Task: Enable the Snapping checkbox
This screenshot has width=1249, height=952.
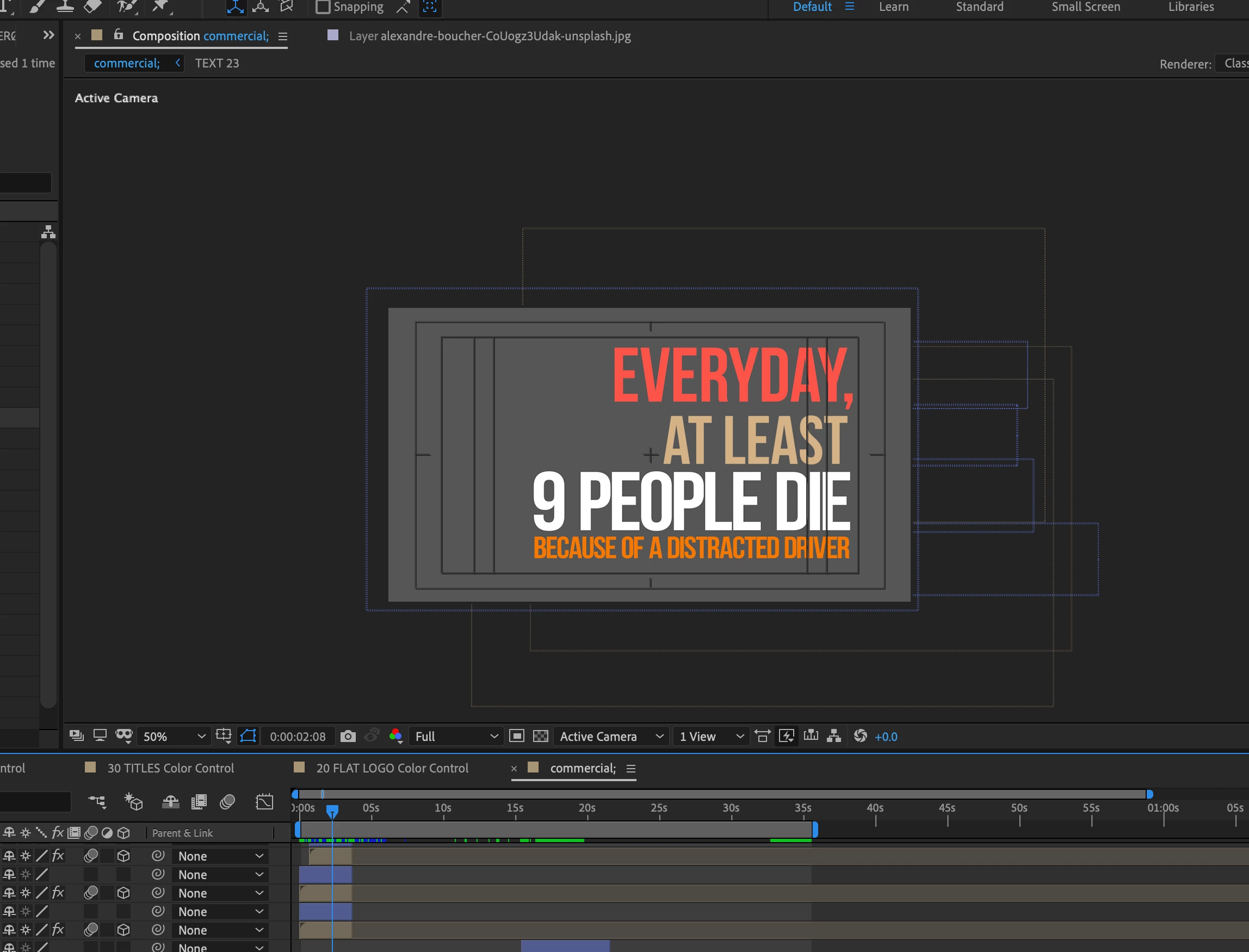Action: 323,8
